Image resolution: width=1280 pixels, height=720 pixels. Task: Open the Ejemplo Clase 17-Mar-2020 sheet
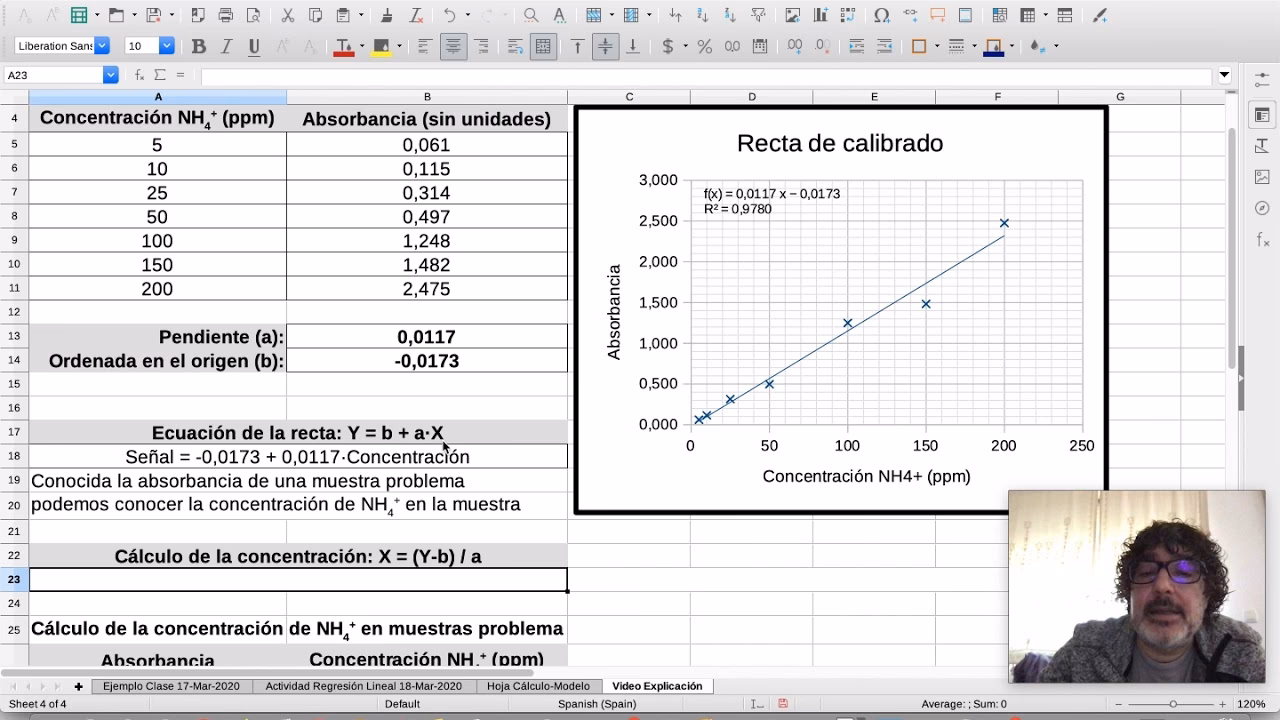(x=170, y=686)
